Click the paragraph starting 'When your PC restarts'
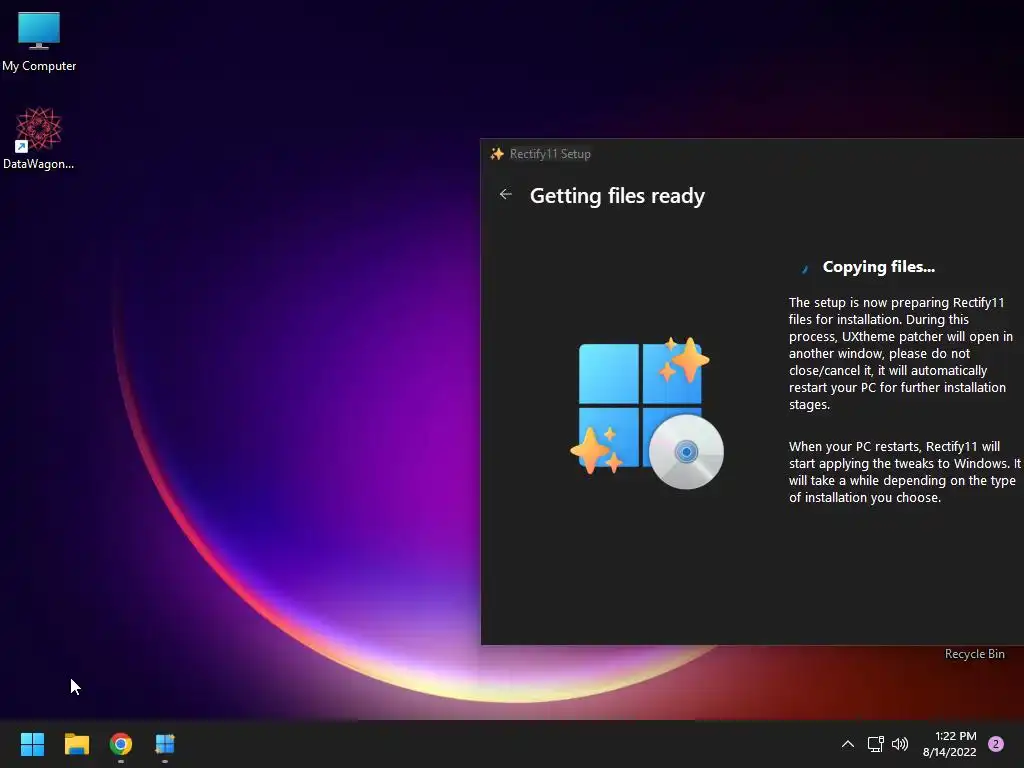Image resolution: width=1024 pixels, height=768 pixels. point(904,472)
